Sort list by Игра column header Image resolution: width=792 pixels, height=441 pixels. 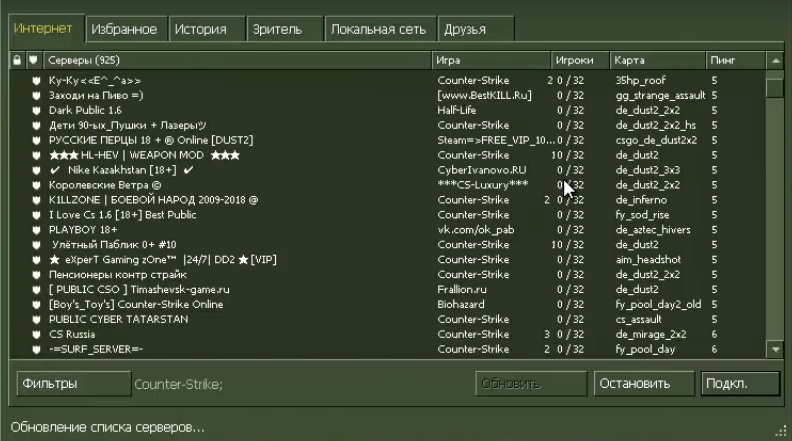pos(491,60)
